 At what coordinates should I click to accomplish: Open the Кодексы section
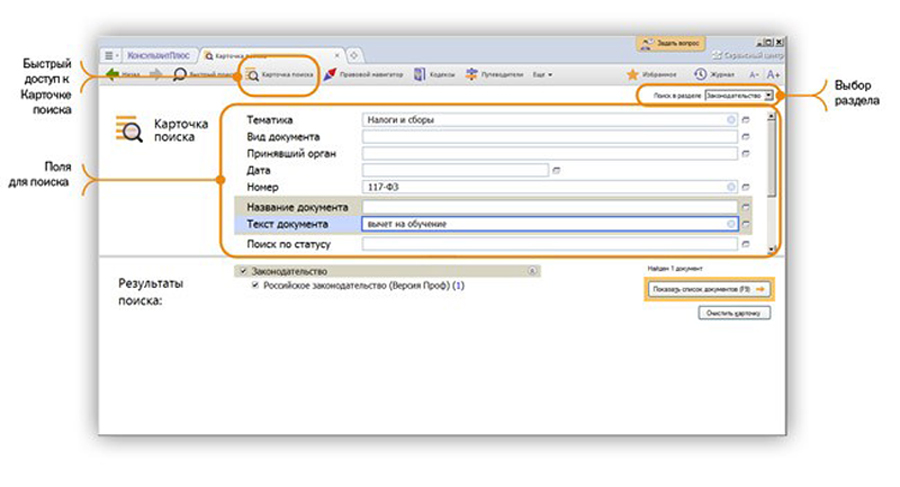click(x=420, y=75)
